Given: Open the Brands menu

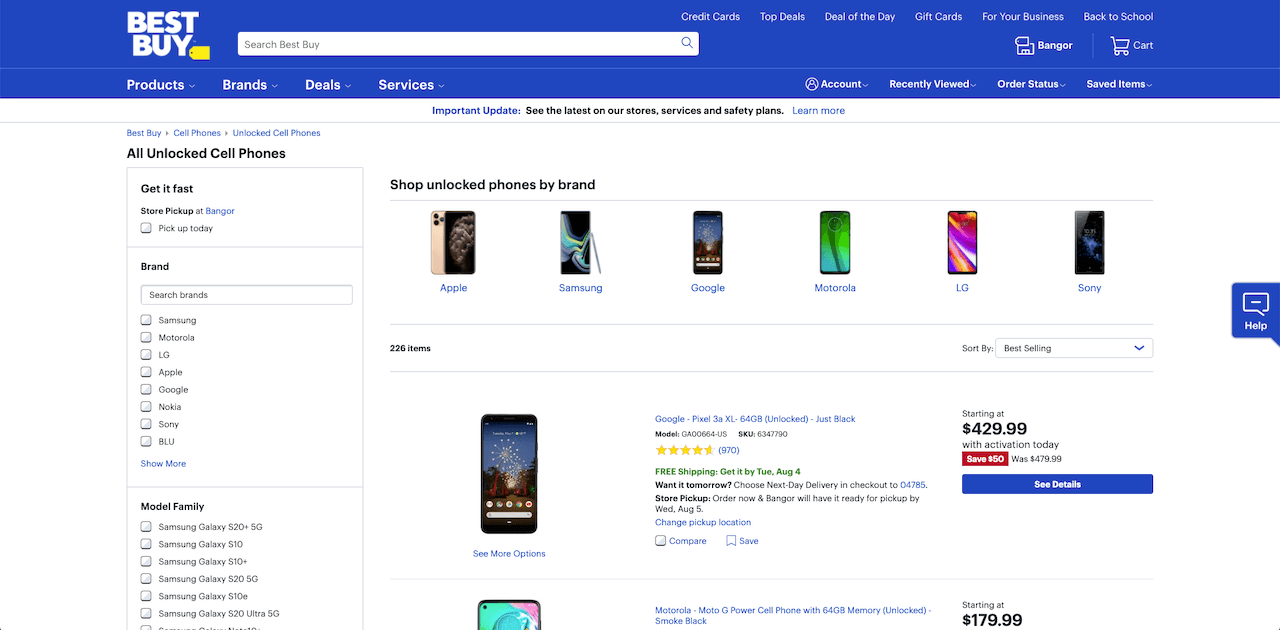Looking at the screenshot, I should pos(248,84).
